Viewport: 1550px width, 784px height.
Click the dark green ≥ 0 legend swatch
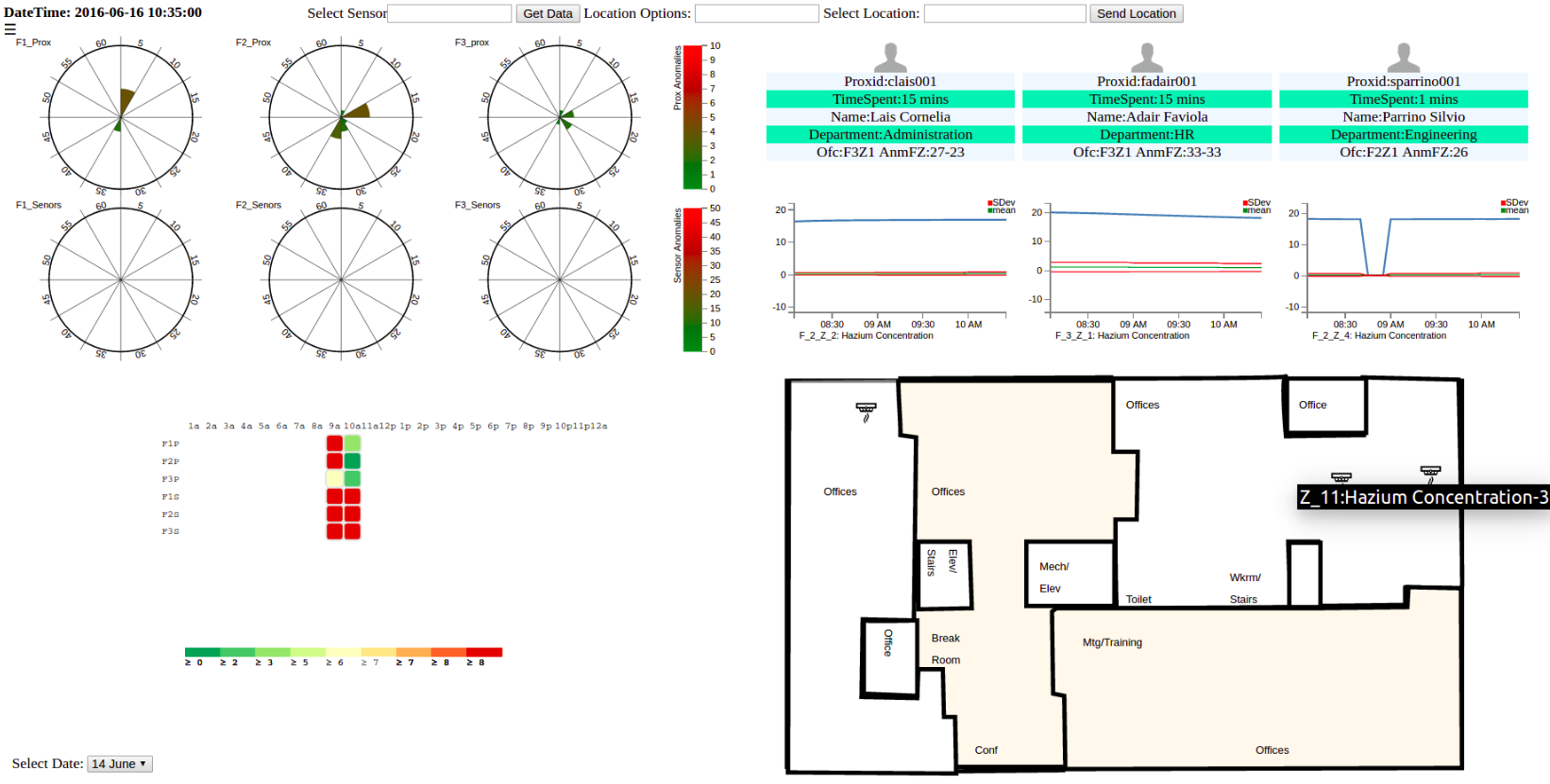pos(202,652)
